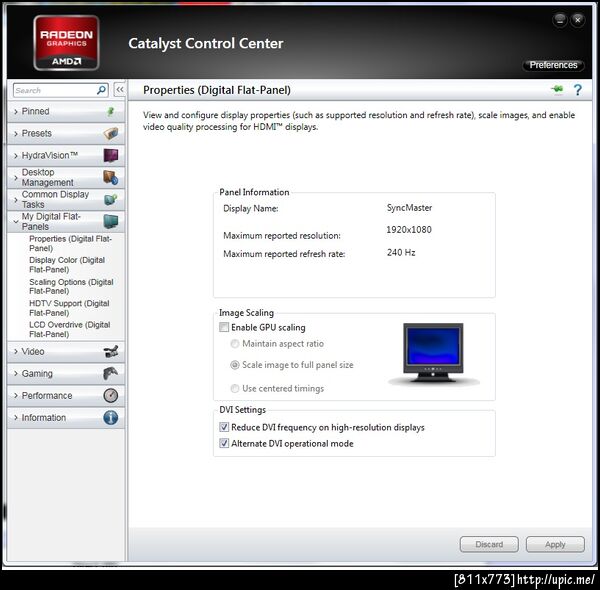Image resolution: width=600 pixels, height=590 pixels.
Task: Select Maintain aspect ratio radio button
Action: [x=235, y=344]
